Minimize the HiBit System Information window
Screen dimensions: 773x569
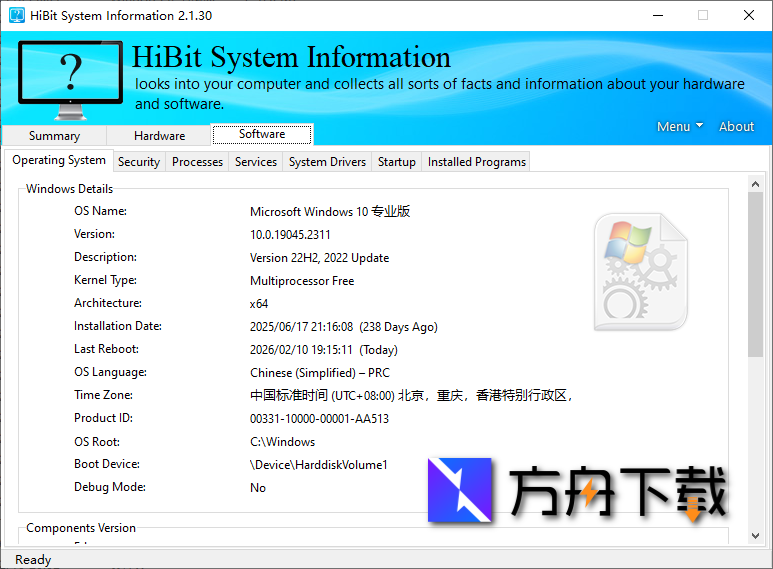click(658, 15)
